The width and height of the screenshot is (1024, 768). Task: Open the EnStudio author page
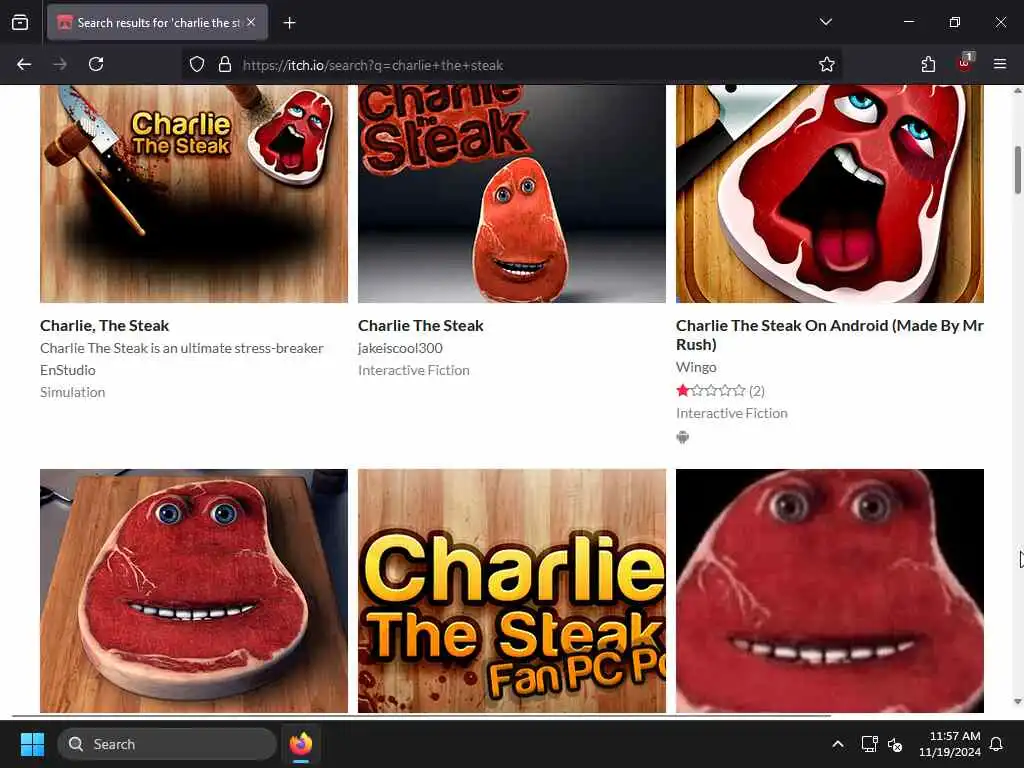(68, 370)
